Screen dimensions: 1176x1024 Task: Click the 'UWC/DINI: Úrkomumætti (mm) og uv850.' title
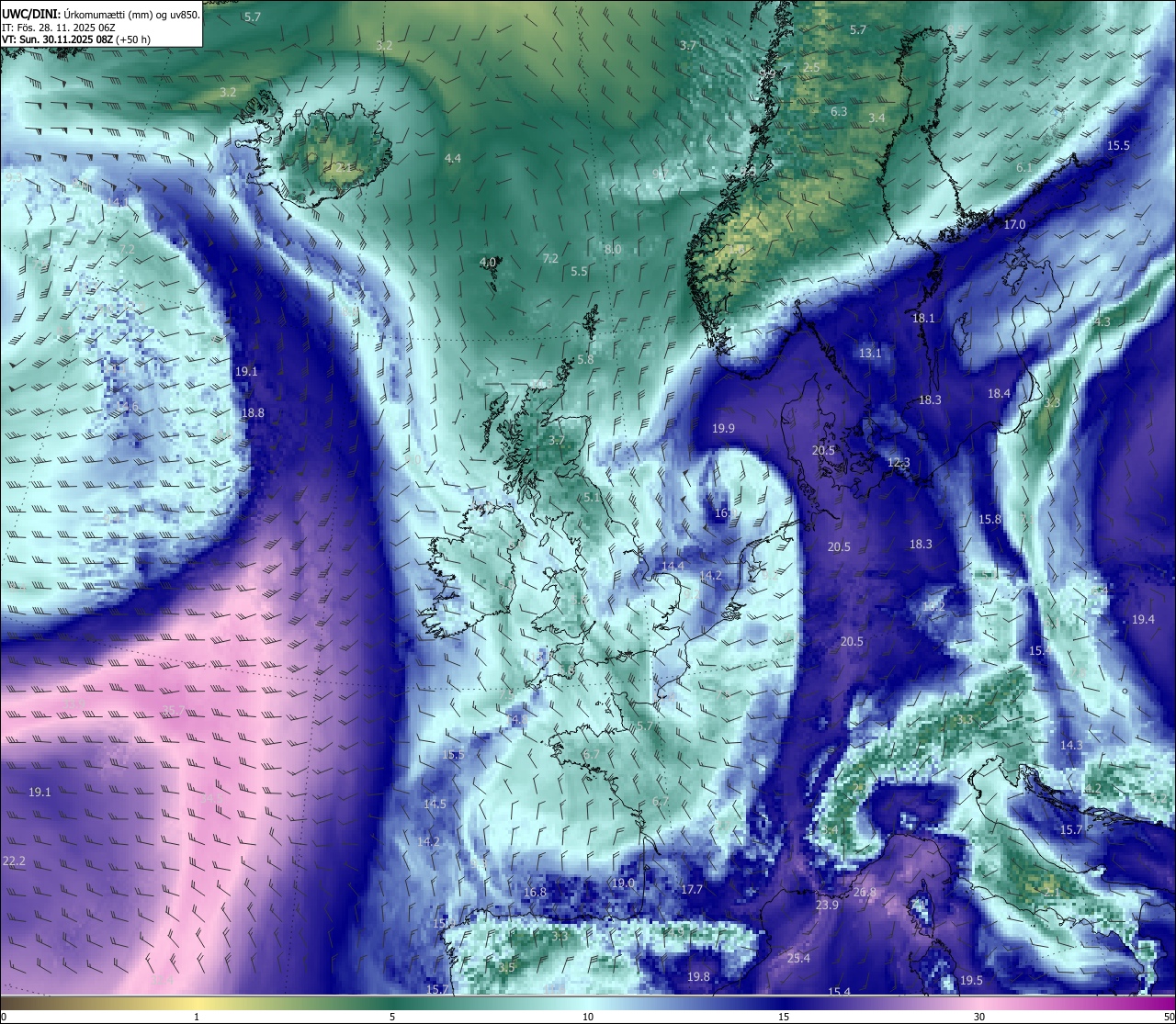101,15
